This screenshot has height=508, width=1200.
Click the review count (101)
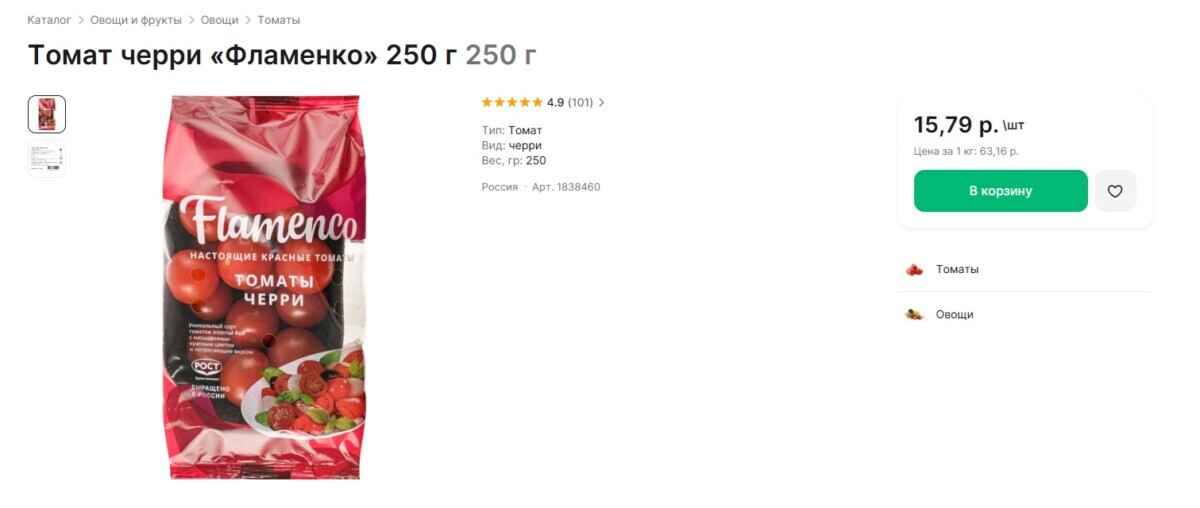tap(580, 102)
